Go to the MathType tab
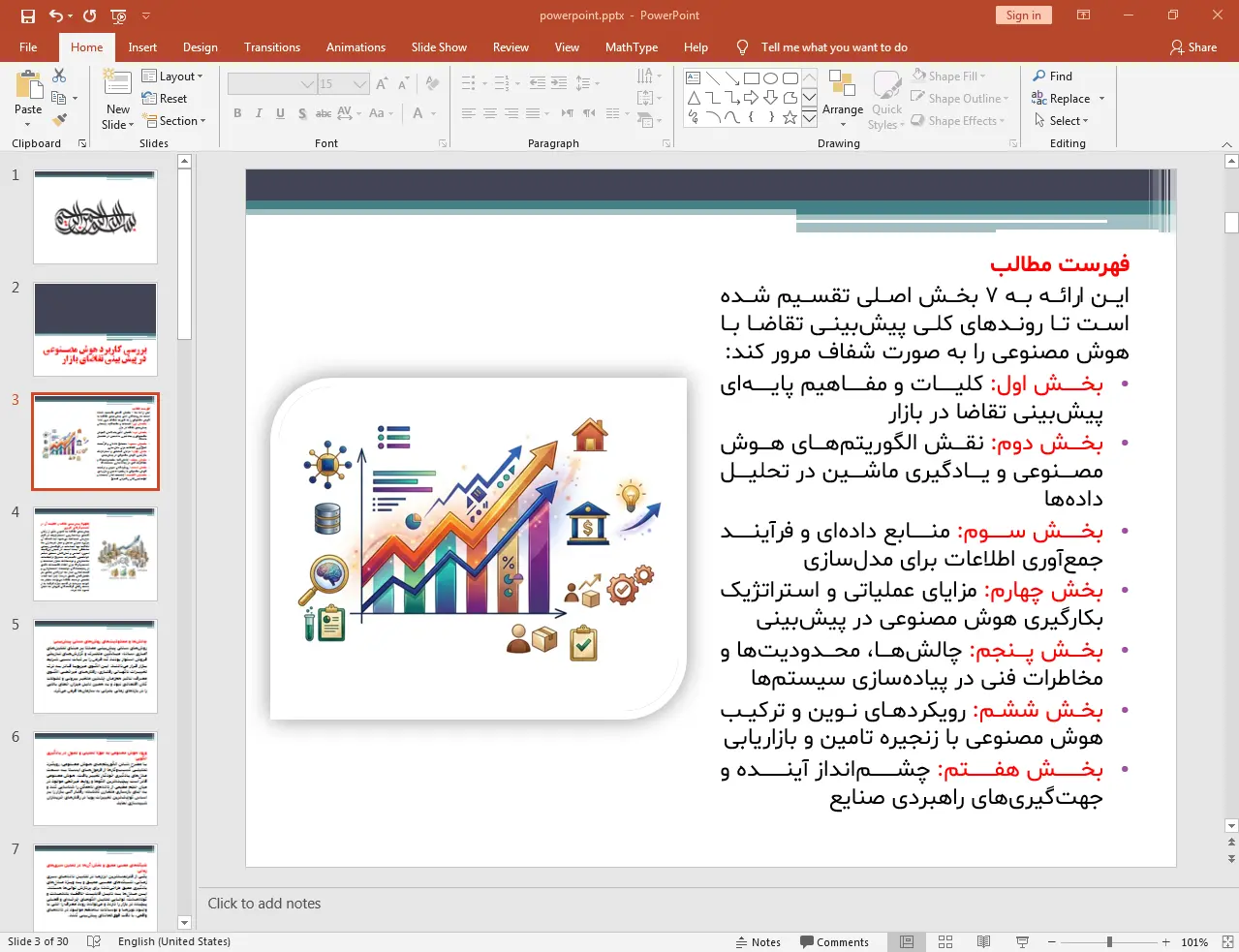Image resolution: width=1239 pixels, height=952 pixels. click(632, 47)
